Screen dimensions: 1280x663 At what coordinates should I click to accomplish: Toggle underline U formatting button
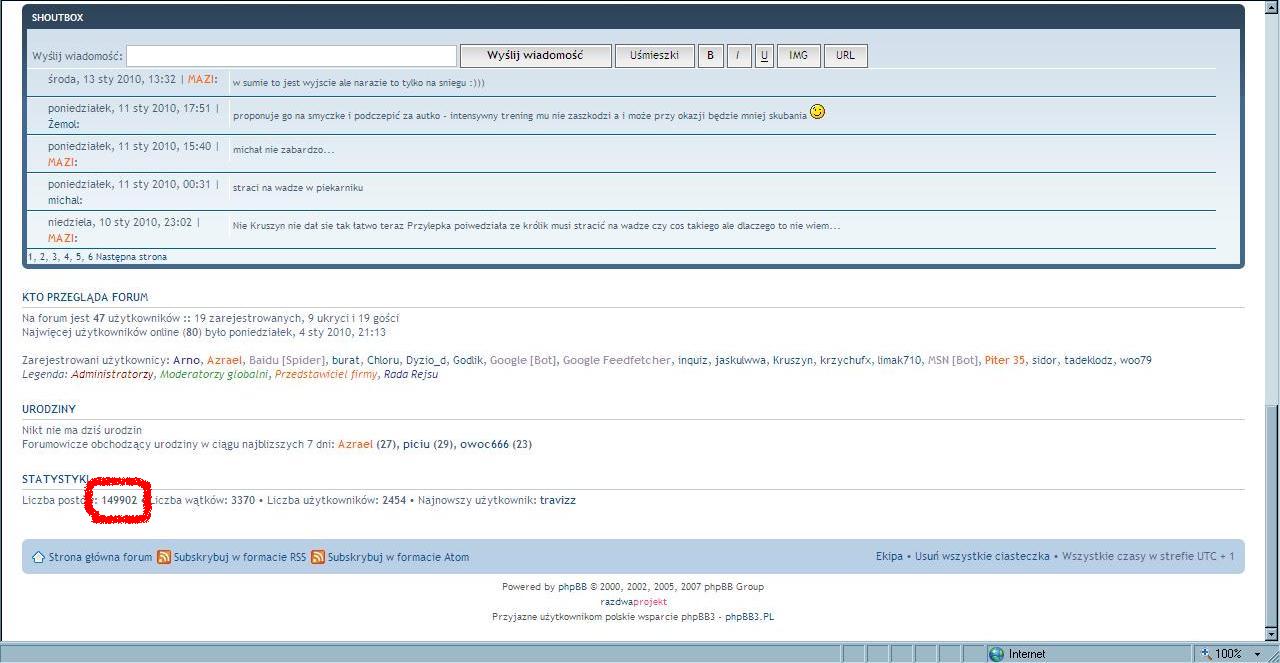[x=764, y=56]
